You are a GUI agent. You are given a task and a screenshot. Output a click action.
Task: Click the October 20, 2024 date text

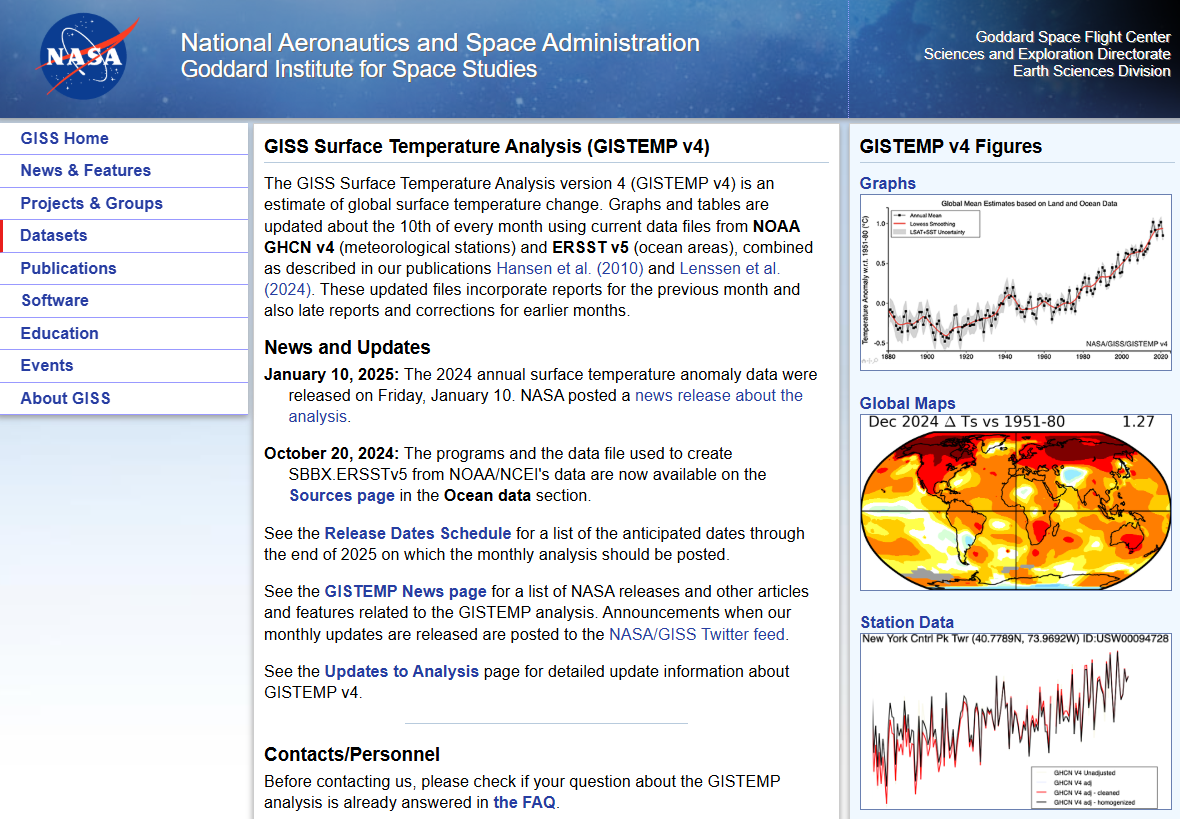tap(332, 454)
